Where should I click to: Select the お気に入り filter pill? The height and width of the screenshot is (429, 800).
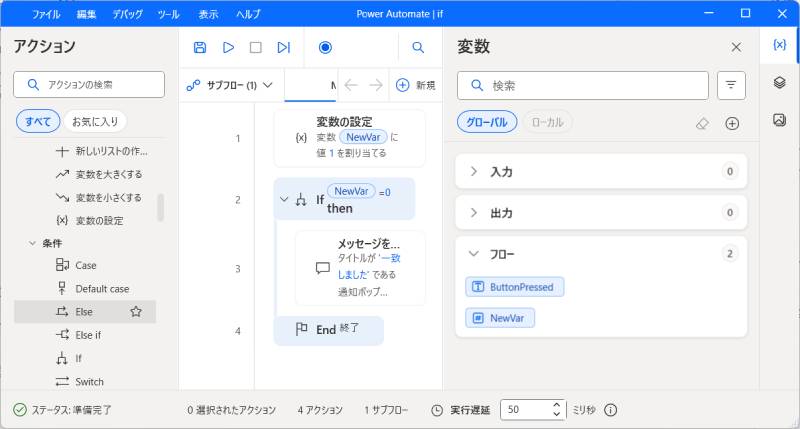(95, 122)
